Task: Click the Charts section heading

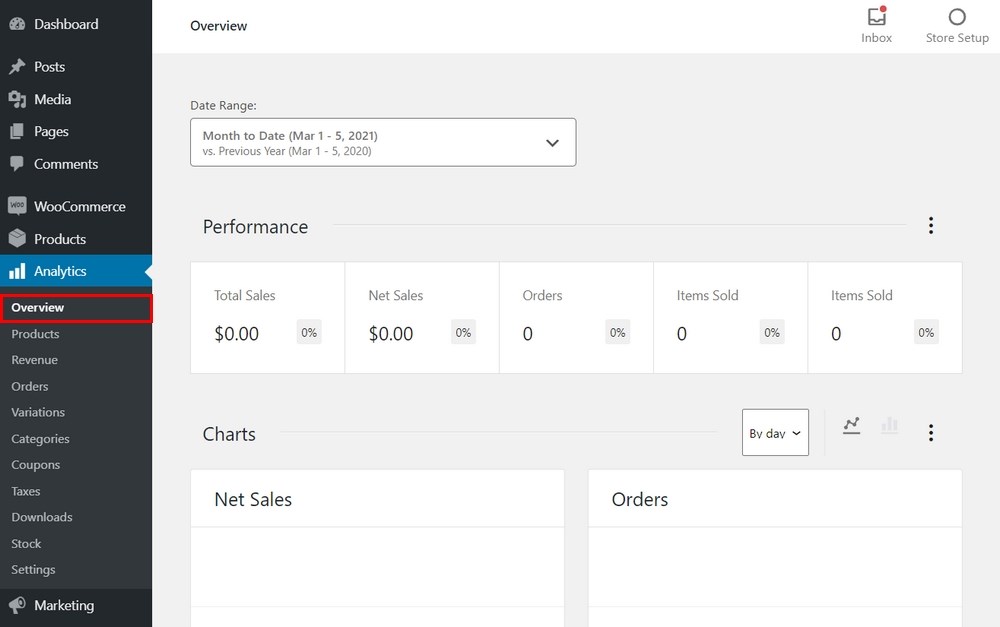Action: pos(229,434)
